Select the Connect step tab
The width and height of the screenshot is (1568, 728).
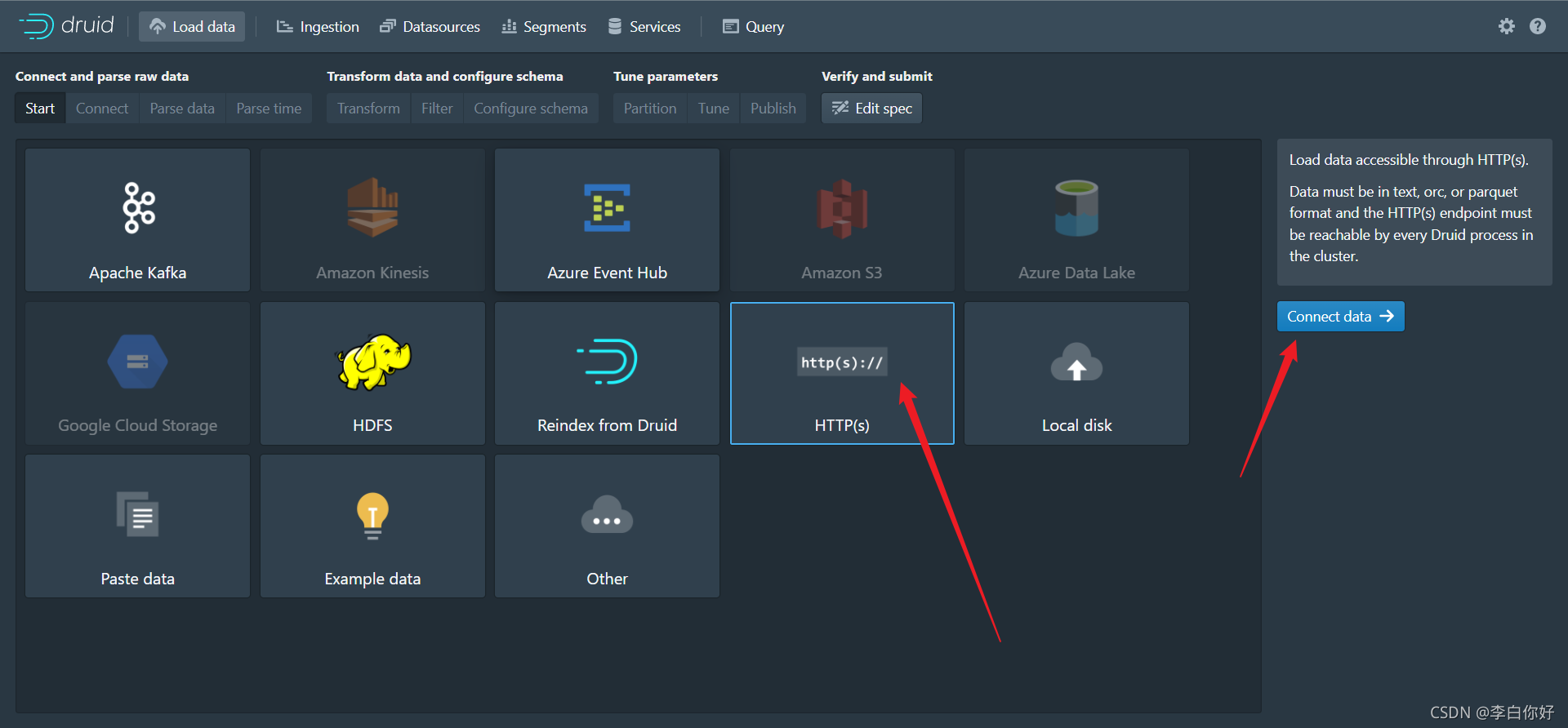[x=102, y=109]
